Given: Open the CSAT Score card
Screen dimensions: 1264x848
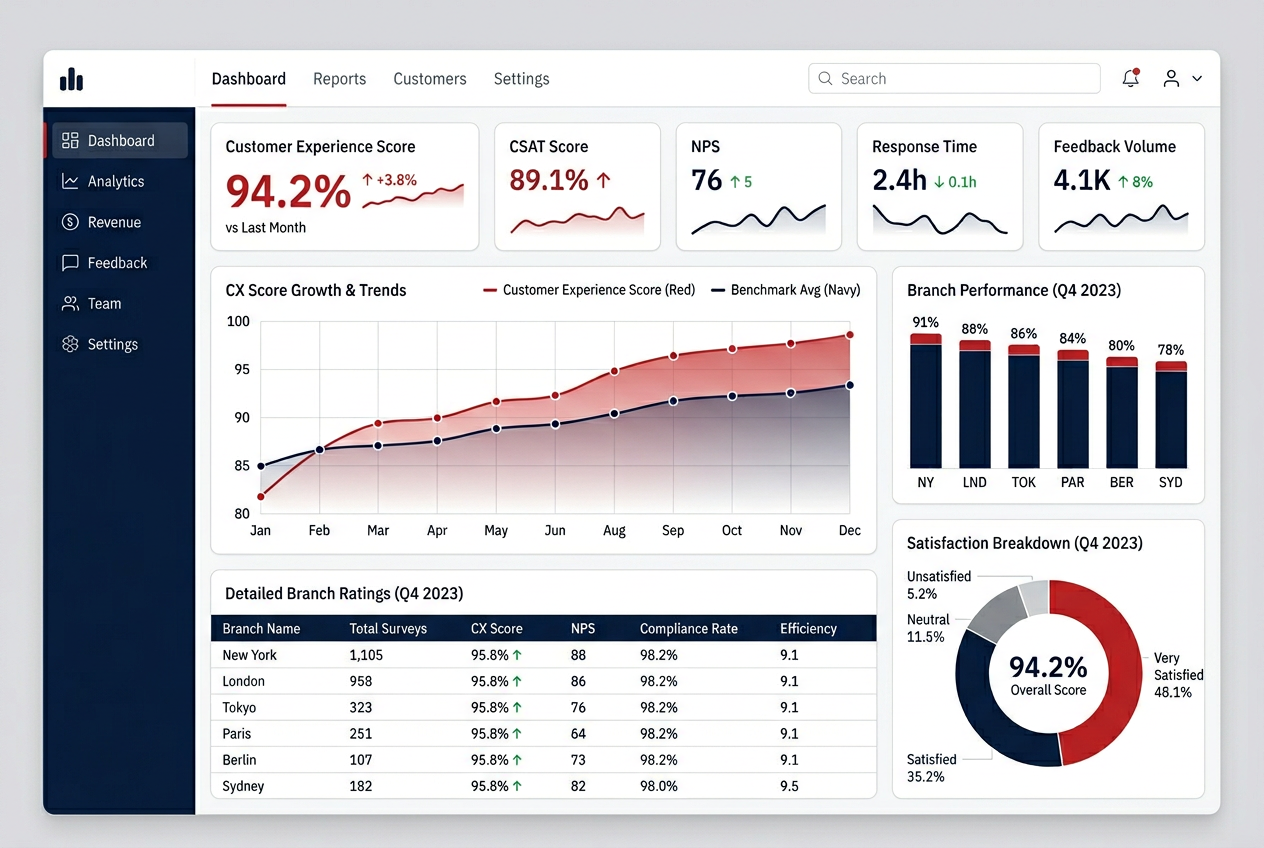Looking at the screenshot, I should click(577, 186).
